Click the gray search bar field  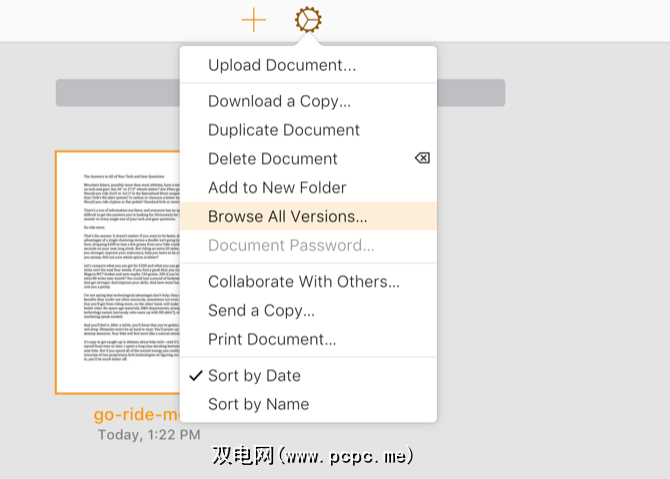click(x=116, y=93)
